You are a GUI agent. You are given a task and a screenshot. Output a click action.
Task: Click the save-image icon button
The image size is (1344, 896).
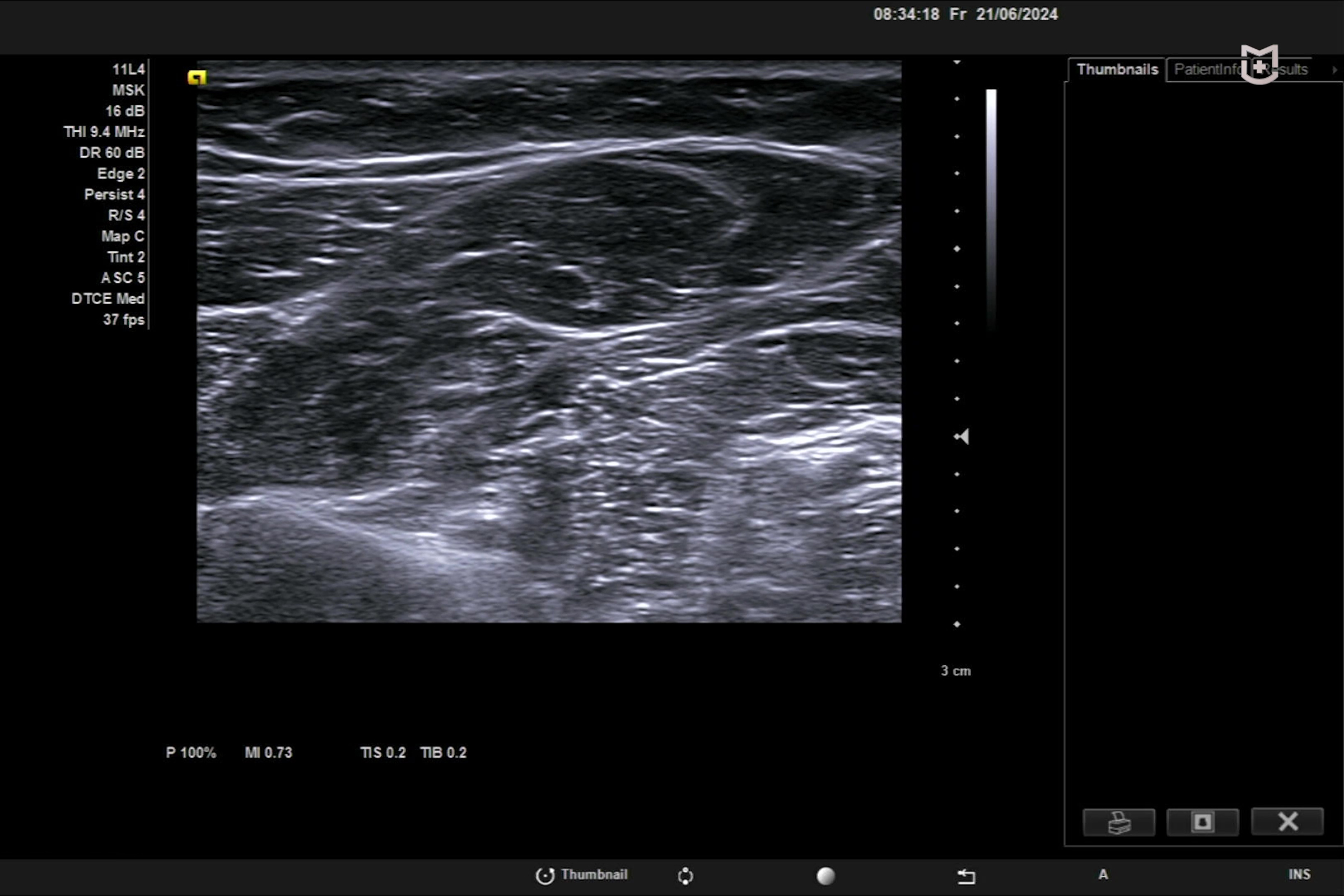pos(1202,822)
